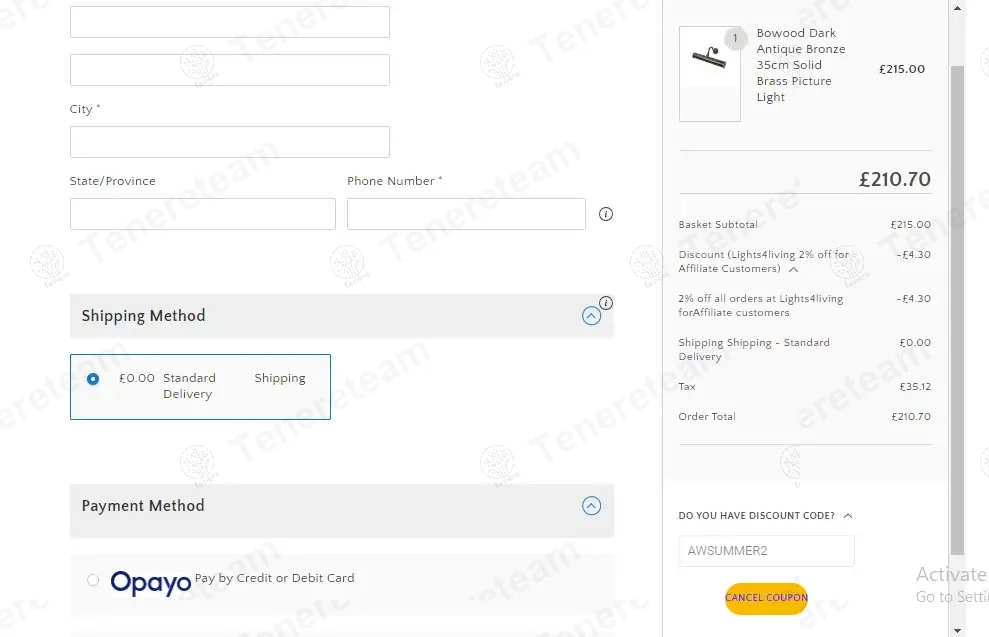Click the Shipping Method info icon

tap(605, 303)
